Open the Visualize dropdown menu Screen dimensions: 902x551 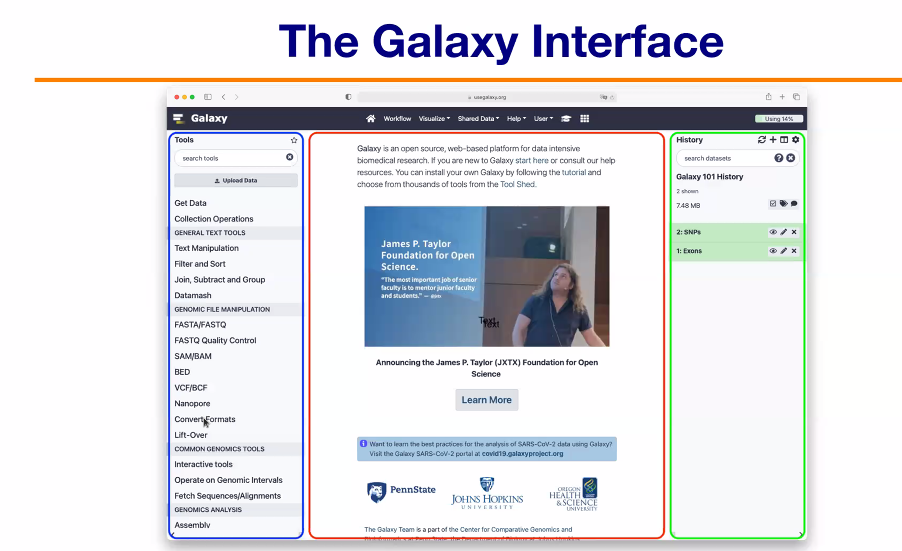coord(434,118)
